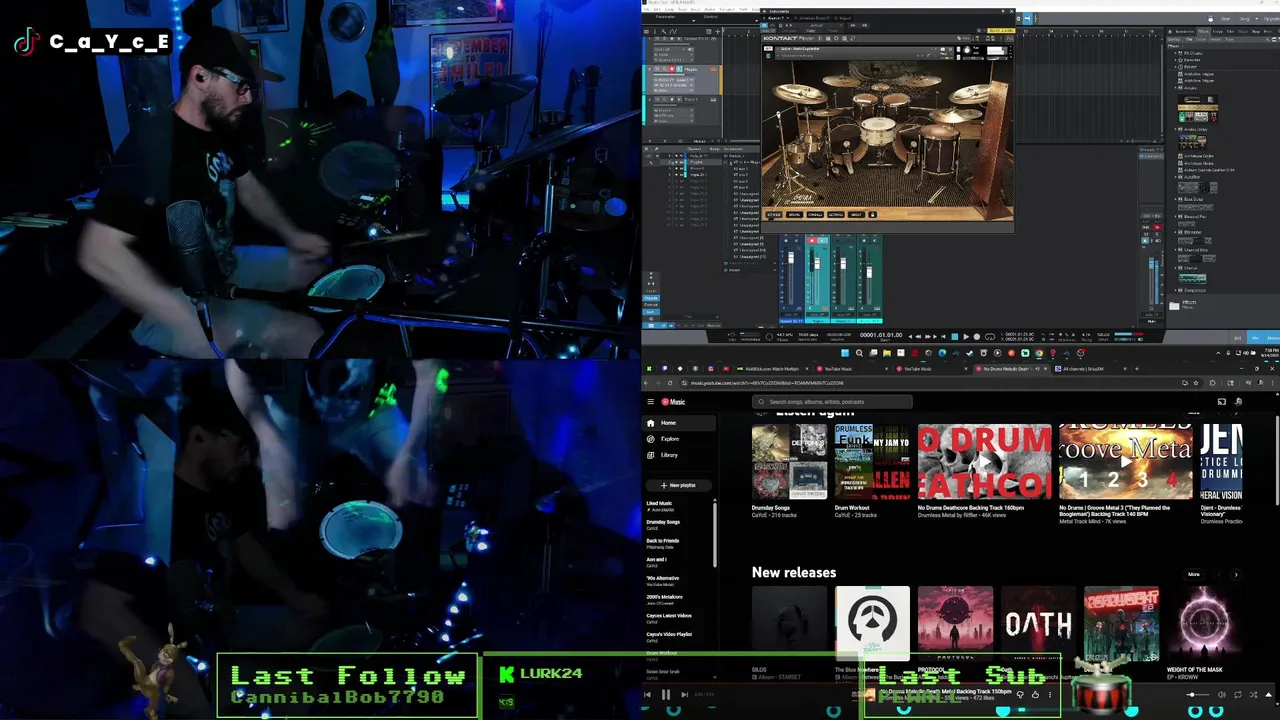This screenshot has width=1280, height=720.
Task: Like the playing track
Action: point(1035,694)
